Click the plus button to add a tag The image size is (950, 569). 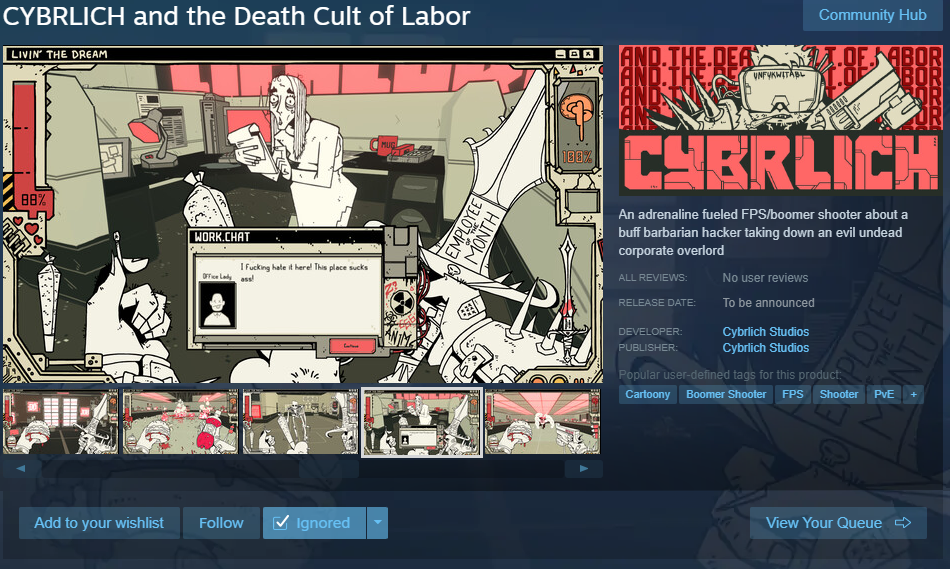[x=913, y=394]
